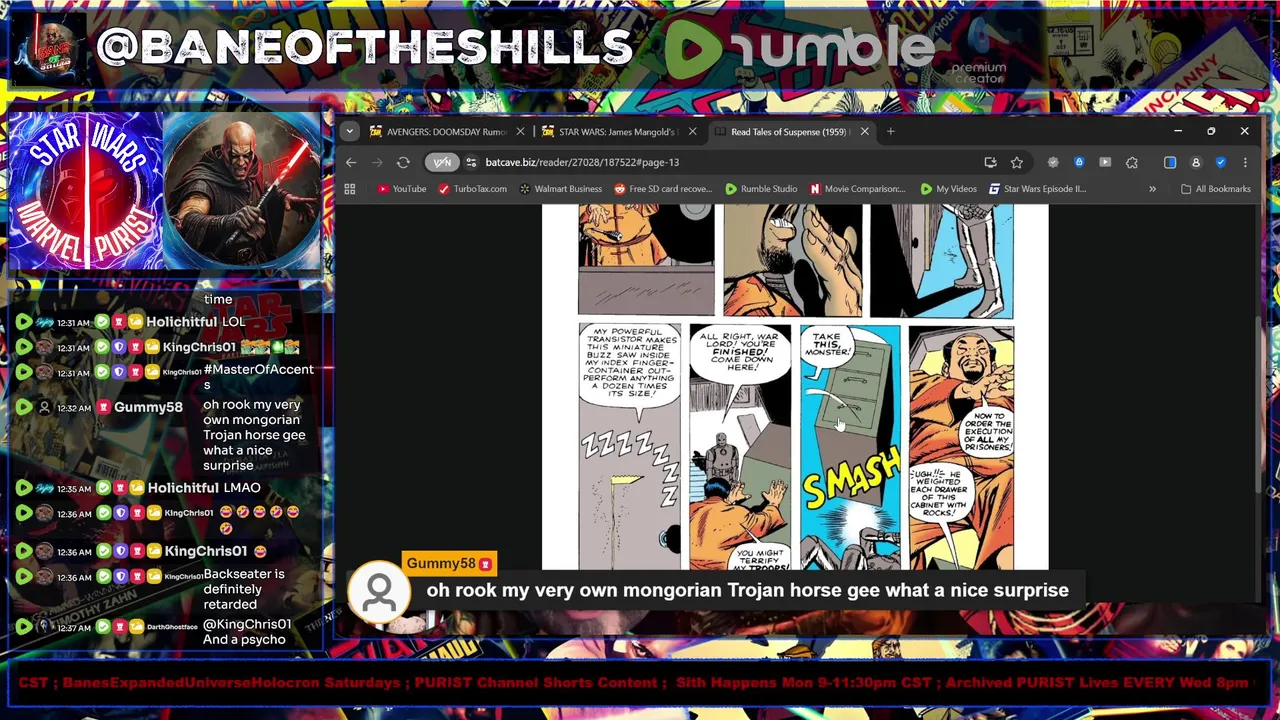This screenshot has width=1280, height=720.
Task: Click the ZZZZ buzz saw comic panel
Action: click(x=630, y=447)
